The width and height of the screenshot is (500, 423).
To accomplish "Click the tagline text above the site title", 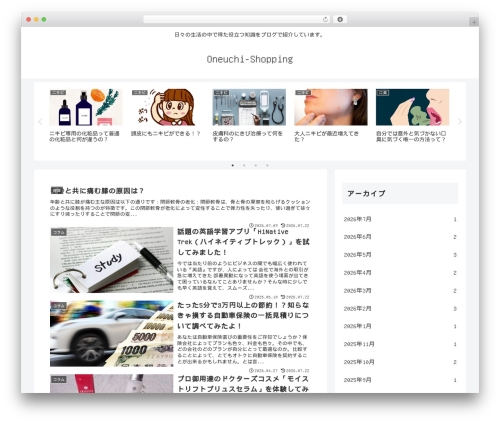I will coord(249,35).
